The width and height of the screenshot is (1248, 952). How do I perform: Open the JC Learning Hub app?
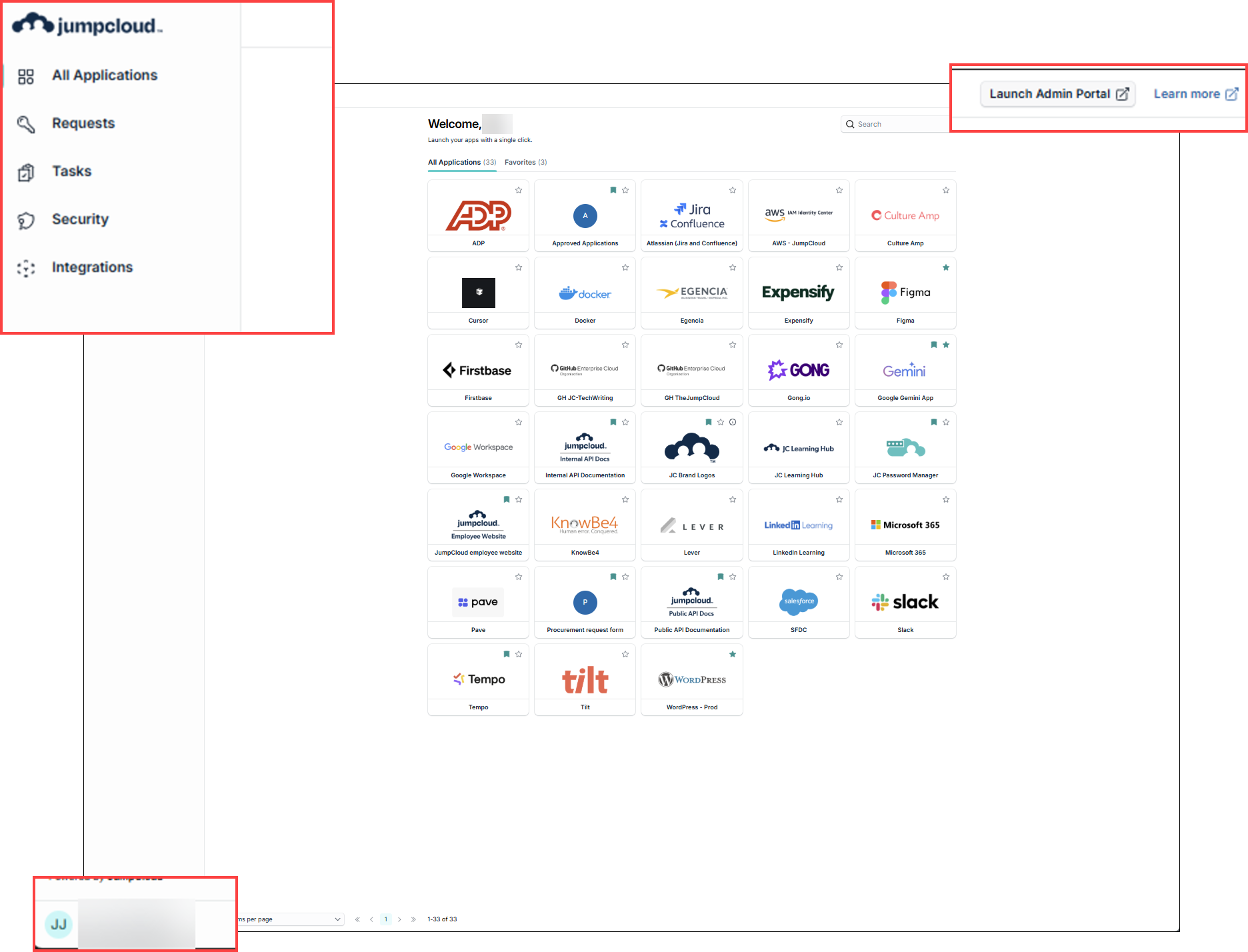pos(799,447)
